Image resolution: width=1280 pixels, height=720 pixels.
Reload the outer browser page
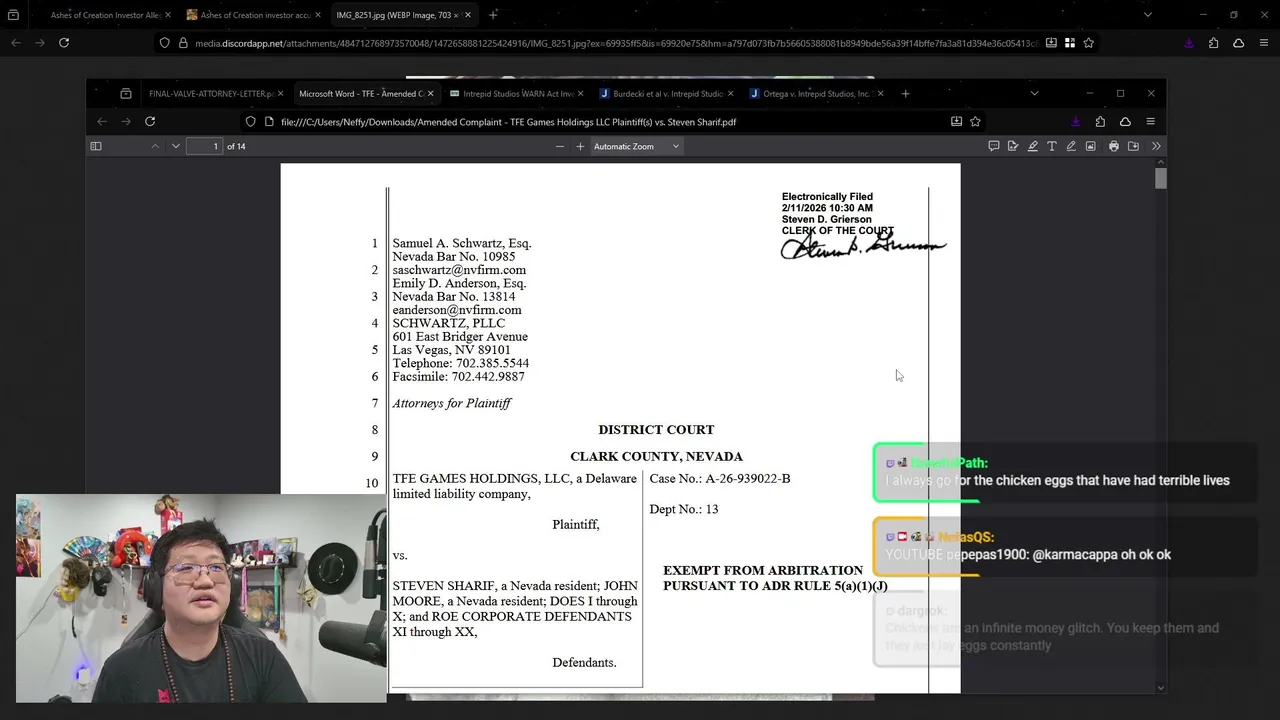[64, 43]
